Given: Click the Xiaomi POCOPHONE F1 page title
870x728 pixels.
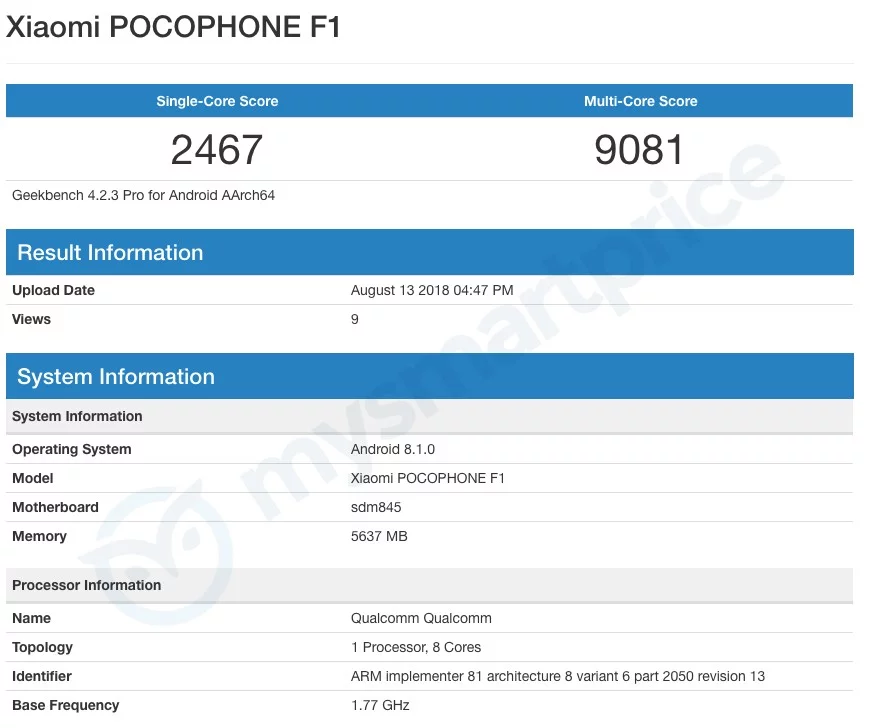Looking at the screenshot, I should click(172, 26).
